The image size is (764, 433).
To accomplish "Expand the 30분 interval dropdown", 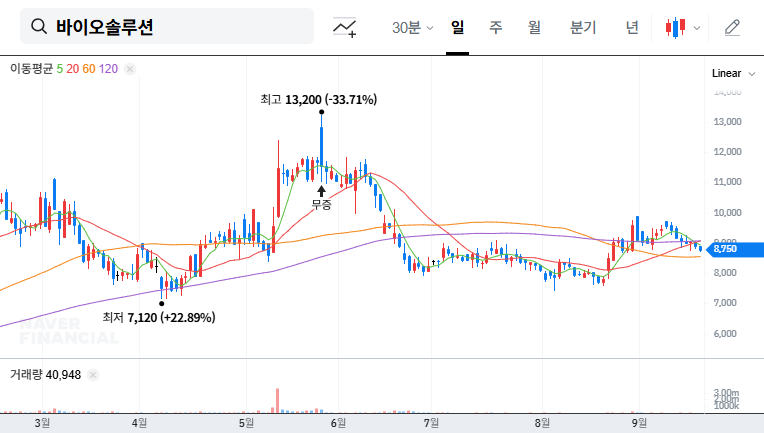I will pyautogui.click(x=412, y=28).
